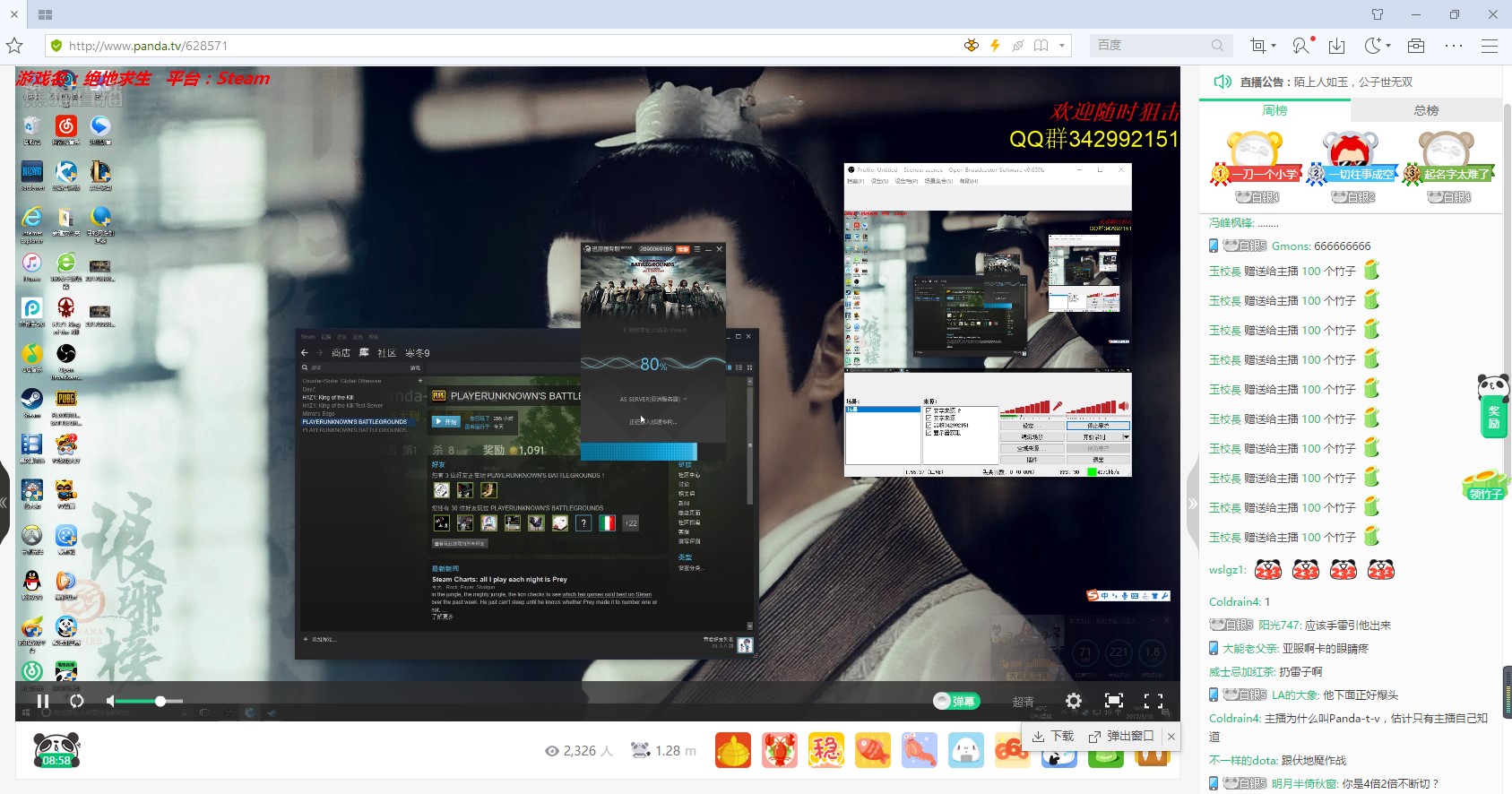Send the golden dumpling gift

[x=733, y=750]
